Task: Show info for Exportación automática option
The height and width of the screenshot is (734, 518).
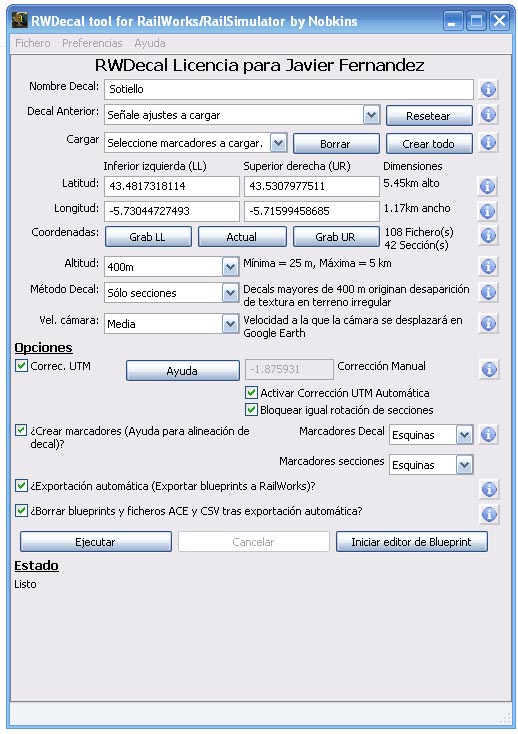Action: 489,489
